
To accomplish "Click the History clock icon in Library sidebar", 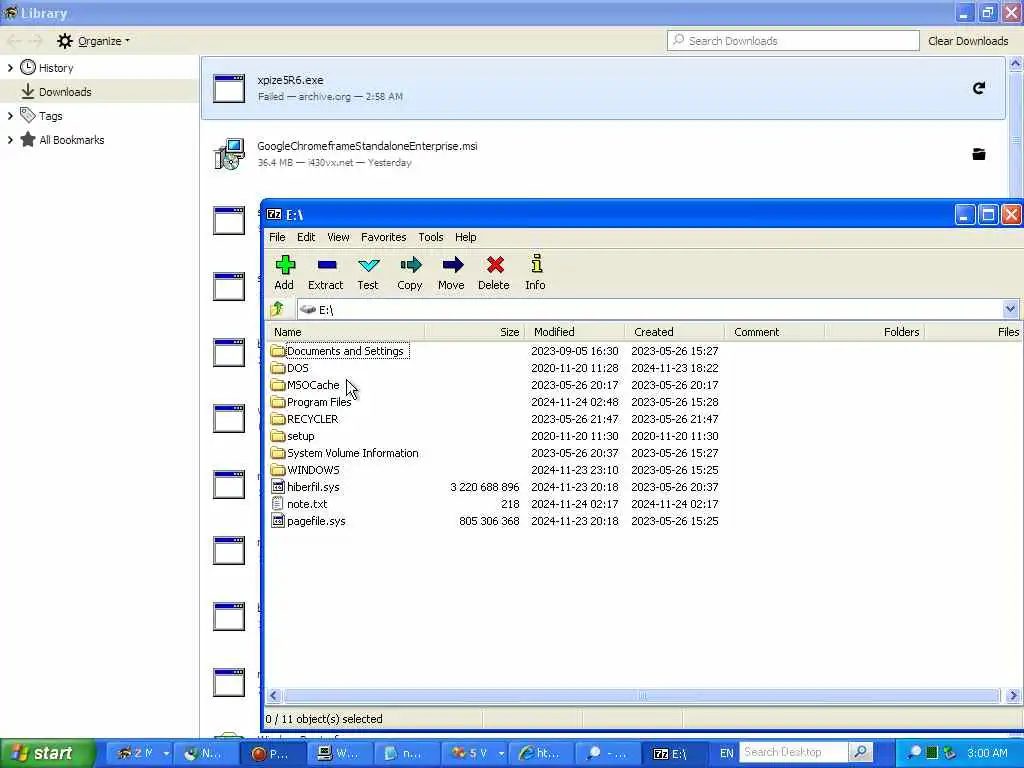I will point(27,67).
